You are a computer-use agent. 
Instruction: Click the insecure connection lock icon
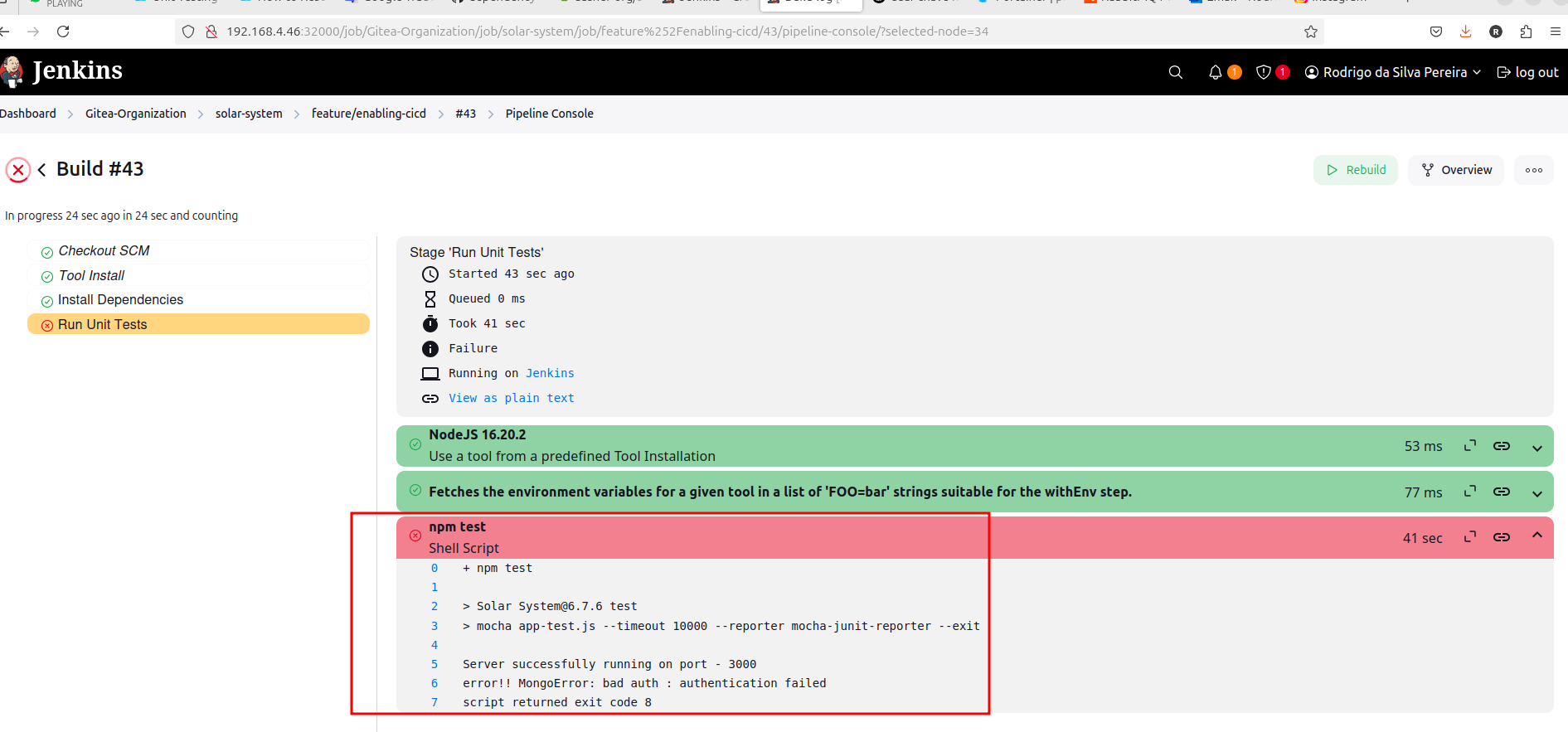[x=211, y=32]
